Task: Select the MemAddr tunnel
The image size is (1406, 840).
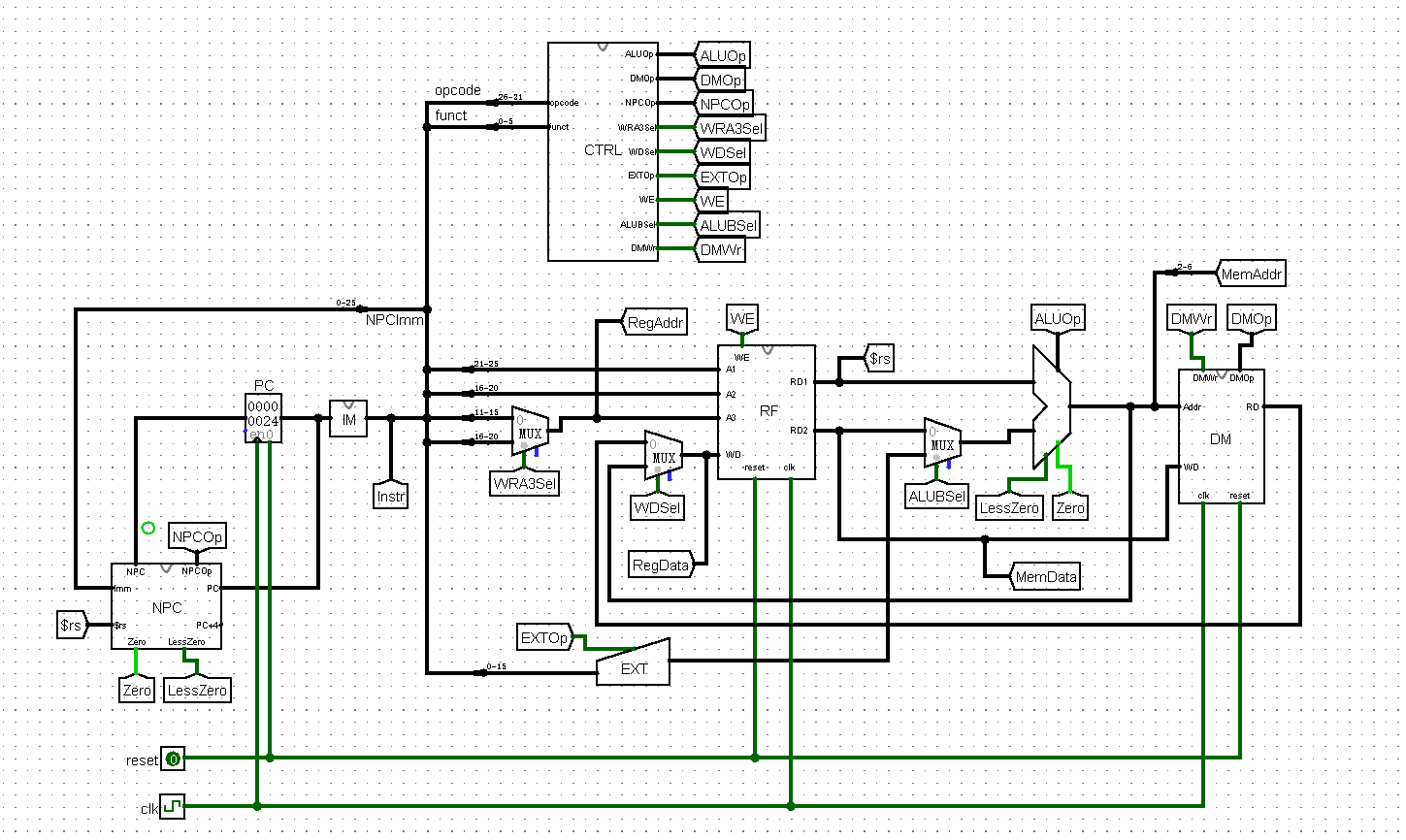Action: (x=1250, y=275)
